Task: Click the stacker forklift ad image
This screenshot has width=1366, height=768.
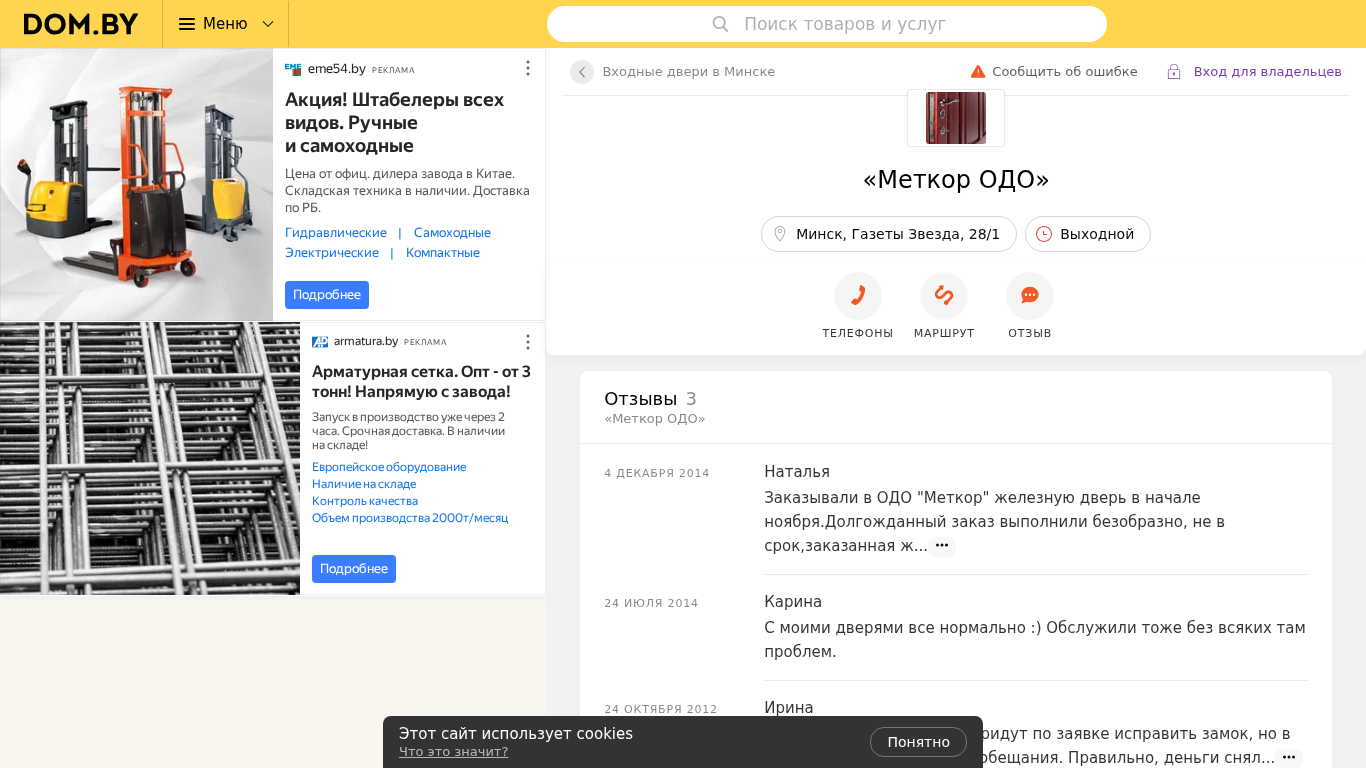Action: click(137, 185)
